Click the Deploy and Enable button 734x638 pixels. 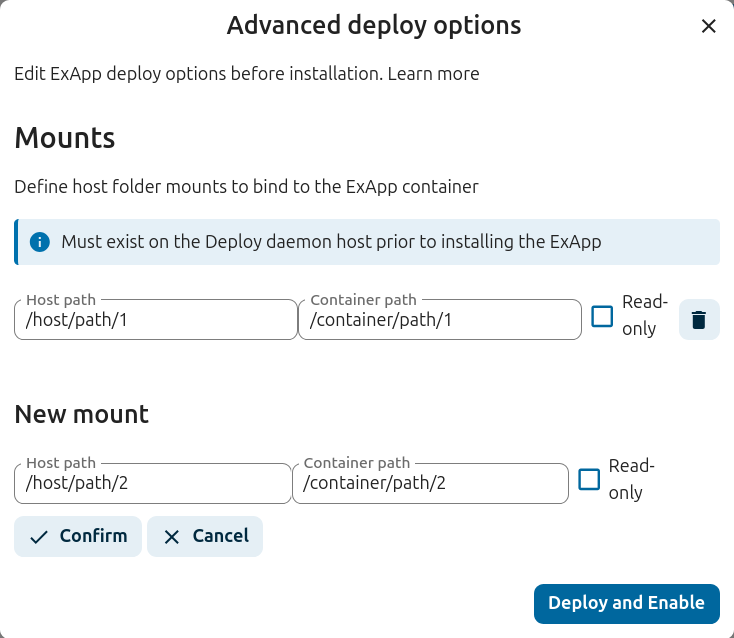click(x=626, y=603)
